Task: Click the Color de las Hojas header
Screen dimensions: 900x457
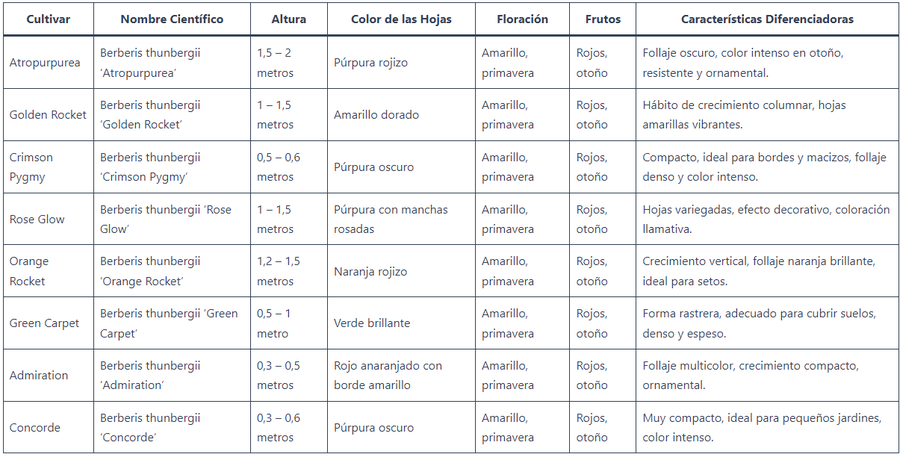Action: [399, 19]
